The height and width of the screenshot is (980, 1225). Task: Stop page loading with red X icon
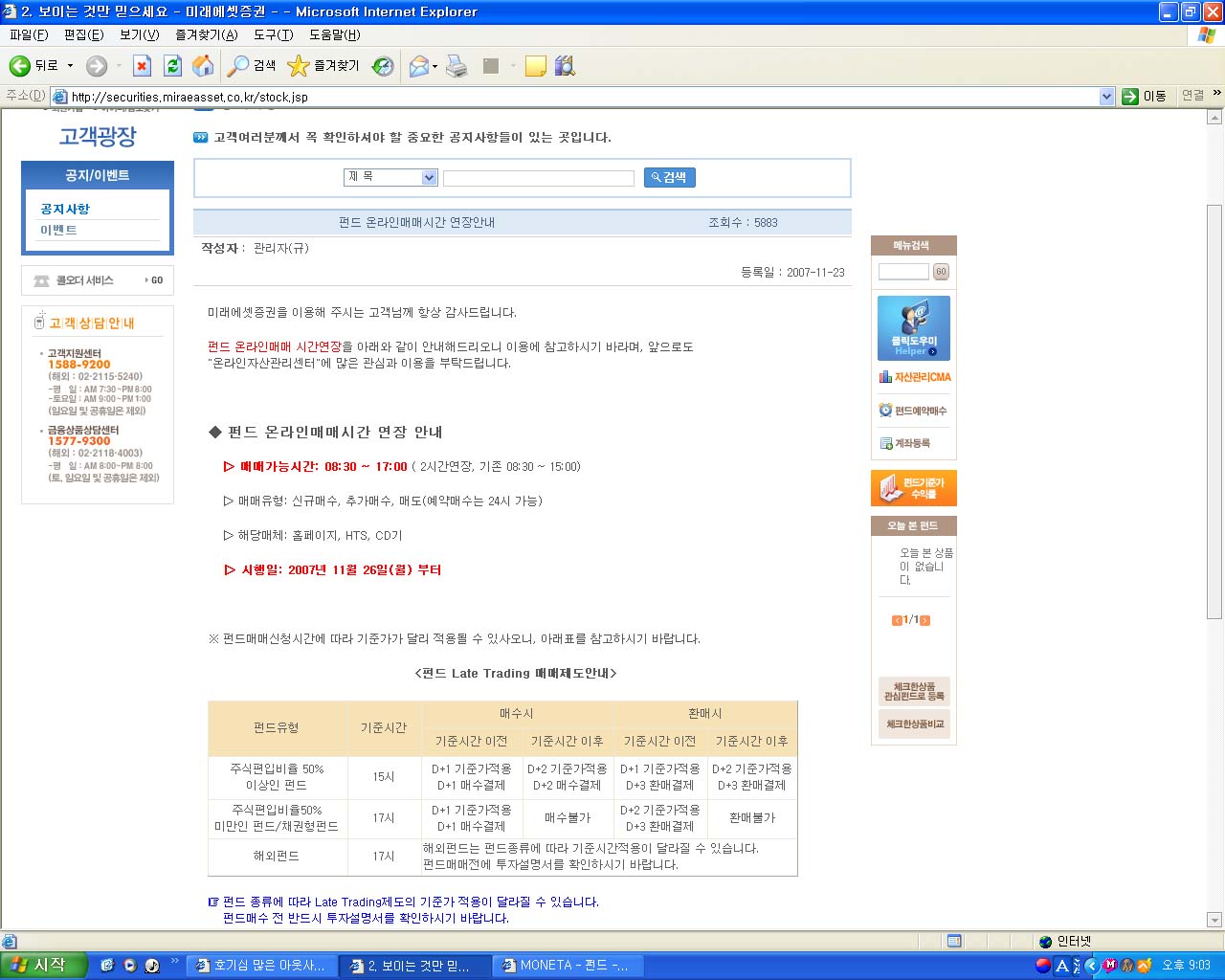click(142, 66)
